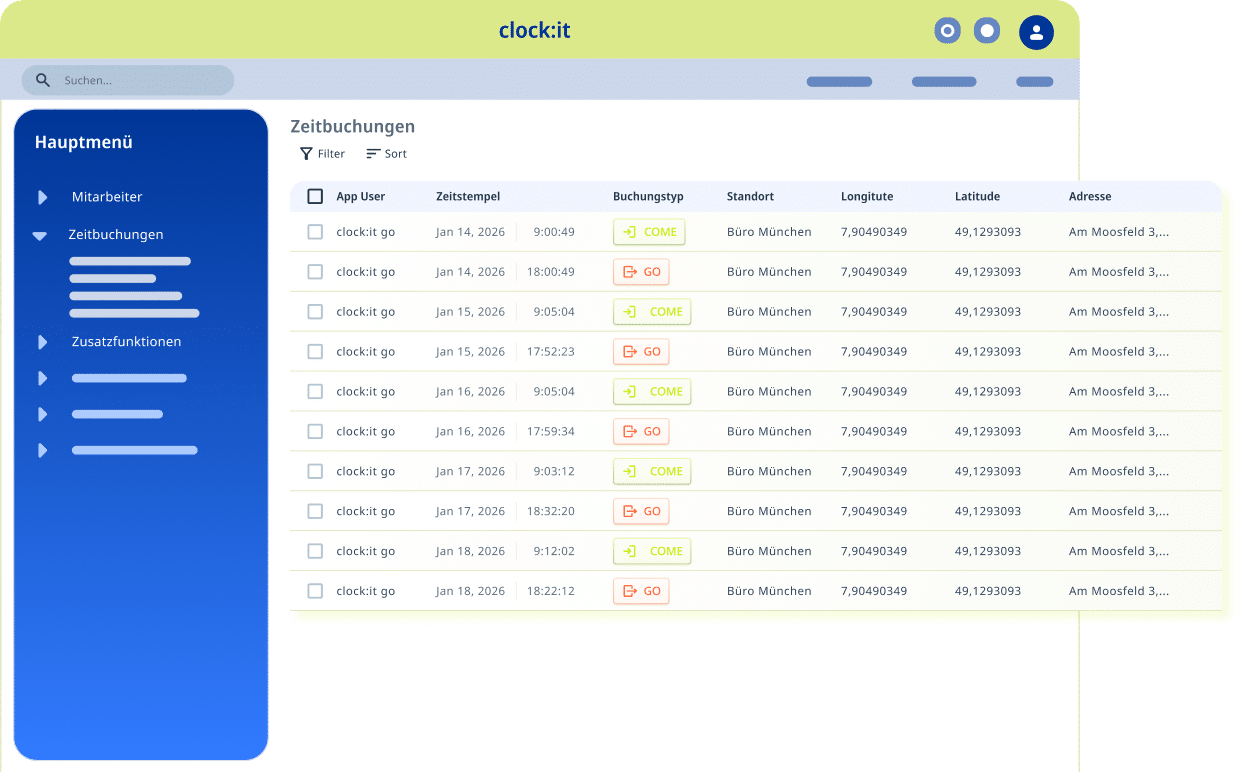
Task: Click the Standort column header
Action: [750, 197]
